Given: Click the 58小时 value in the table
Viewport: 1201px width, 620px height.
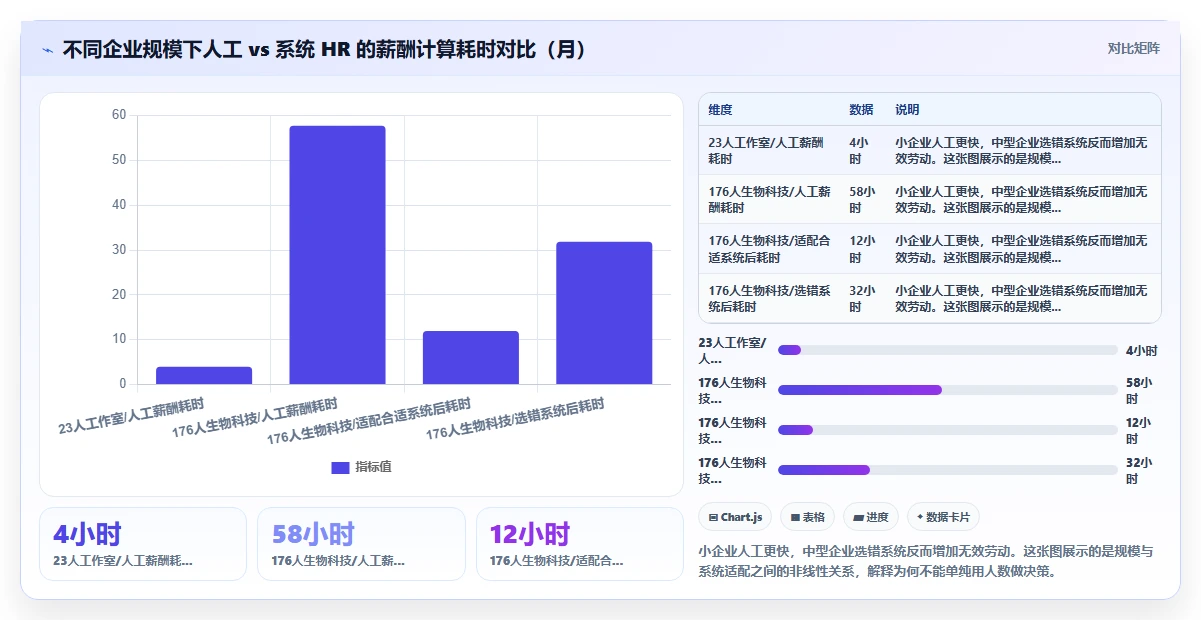Looking at the screenshot, I should pyautogui.click(x=863, y=199).
